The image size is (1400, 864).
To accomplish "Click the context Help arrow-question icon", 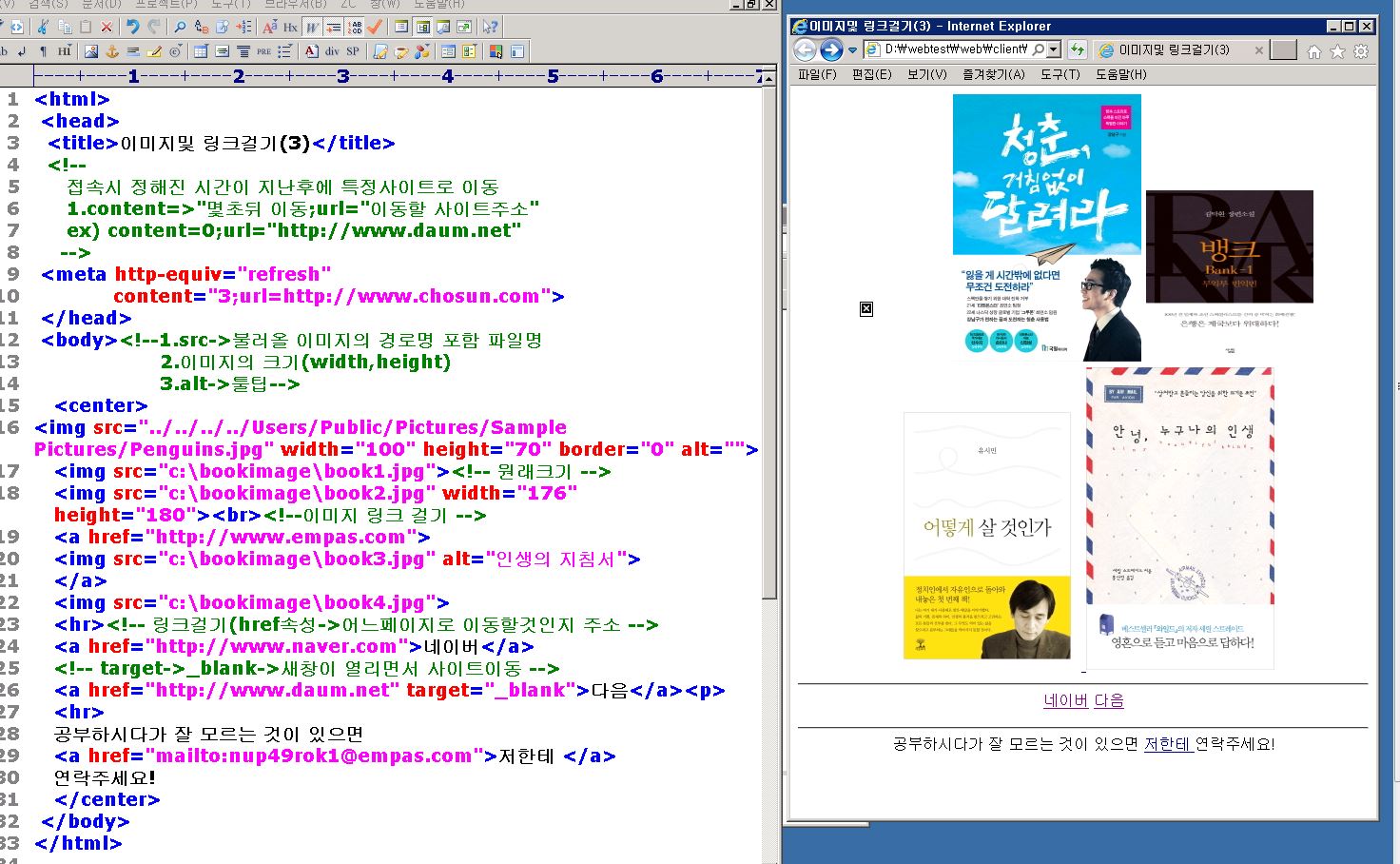I will [490, 27].
